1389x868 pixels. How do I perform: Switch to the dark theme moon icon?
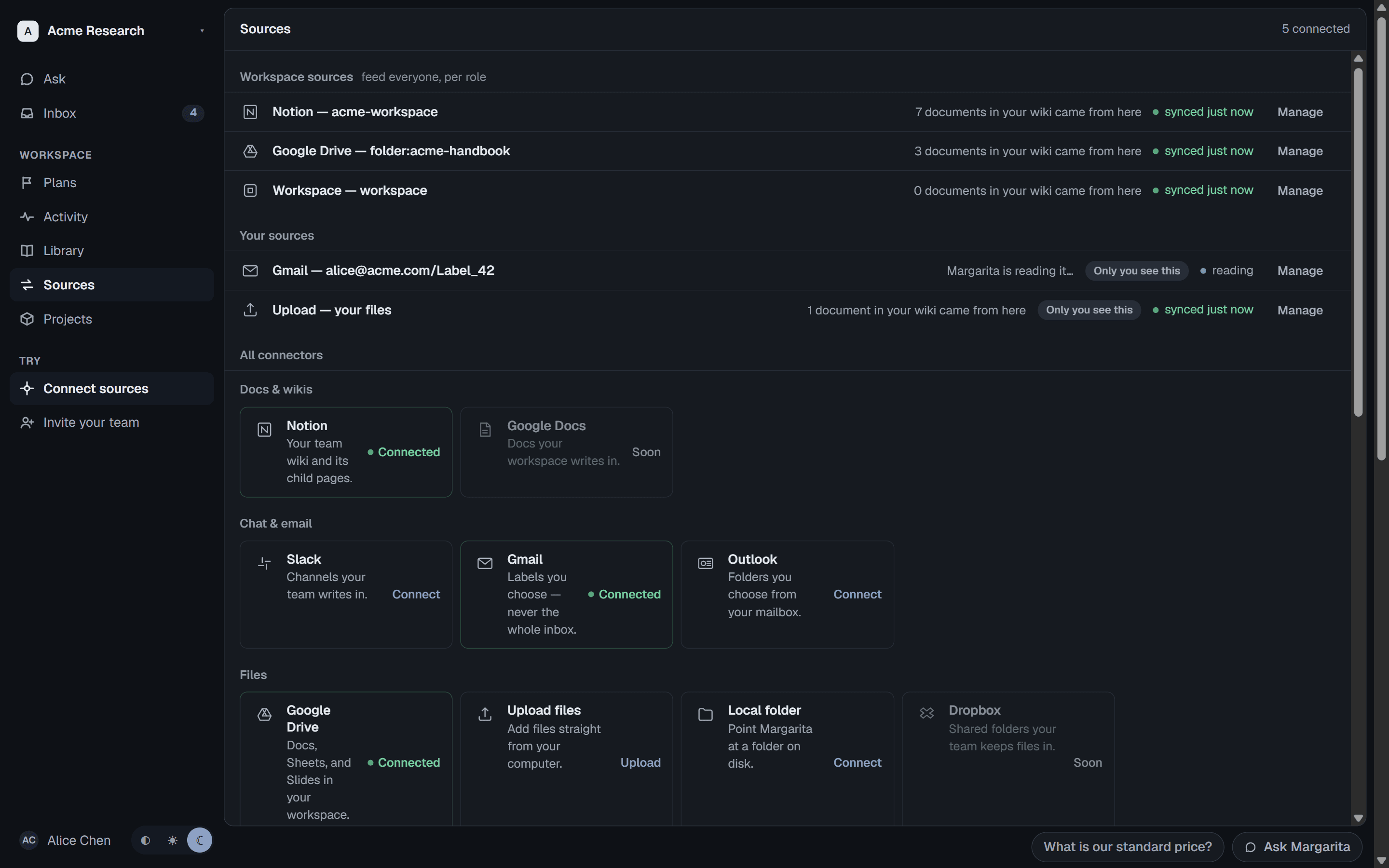point(200,841)
